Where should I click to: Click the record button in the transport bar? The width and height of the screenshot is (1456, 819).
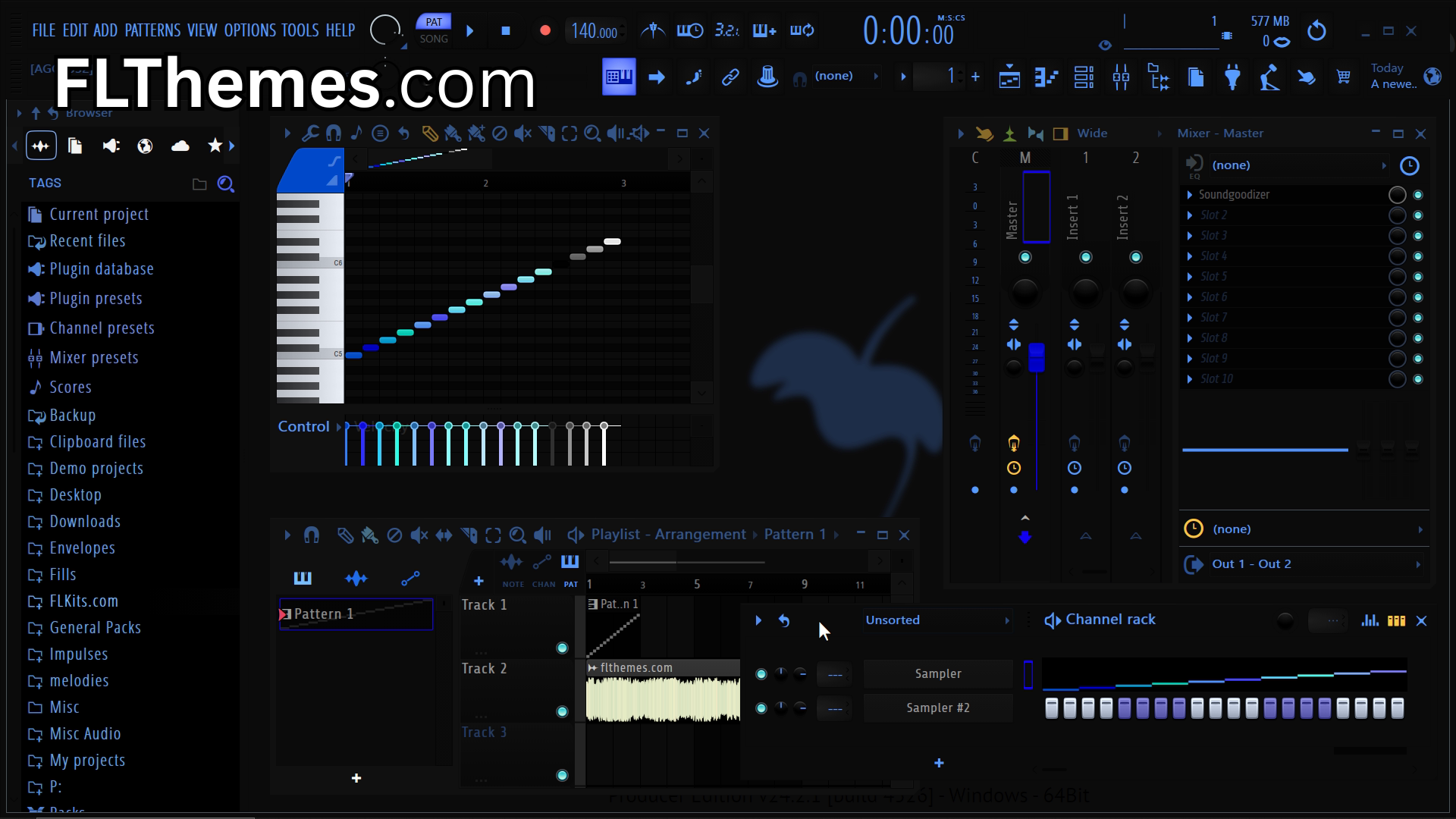coord(544,31)
